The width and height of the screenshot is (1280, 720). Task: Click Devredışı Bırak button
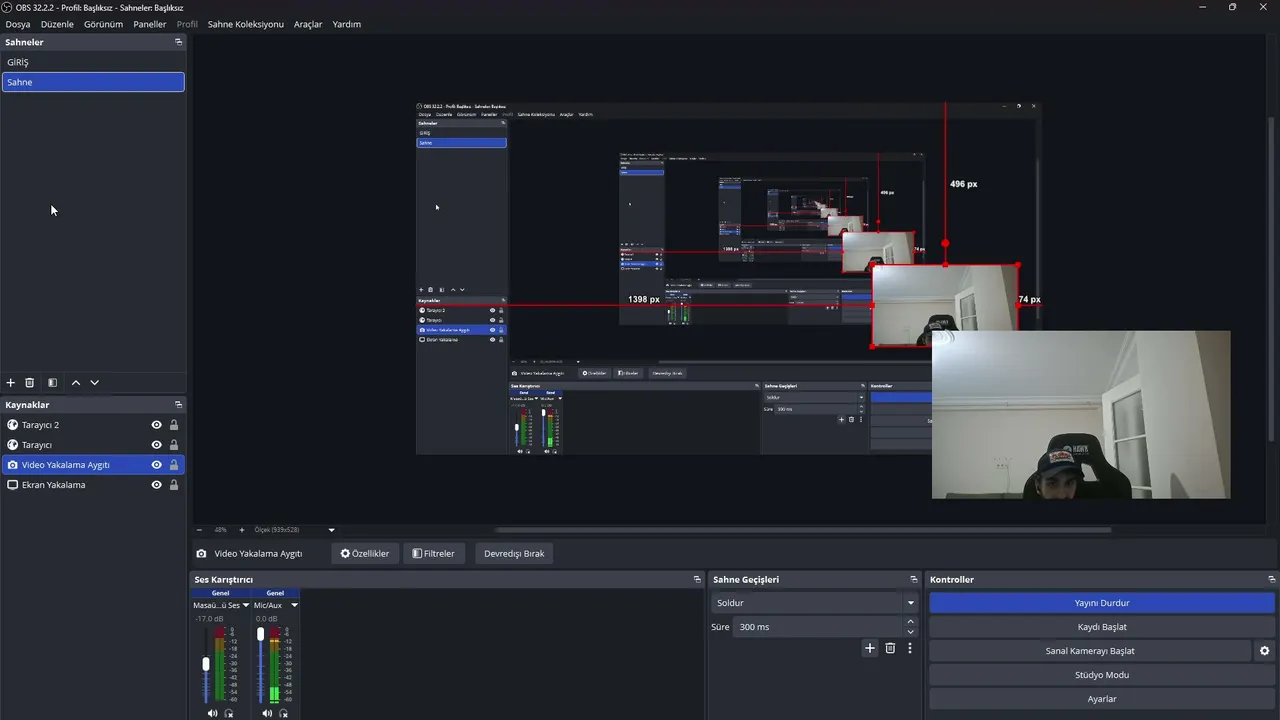point(514,553)
